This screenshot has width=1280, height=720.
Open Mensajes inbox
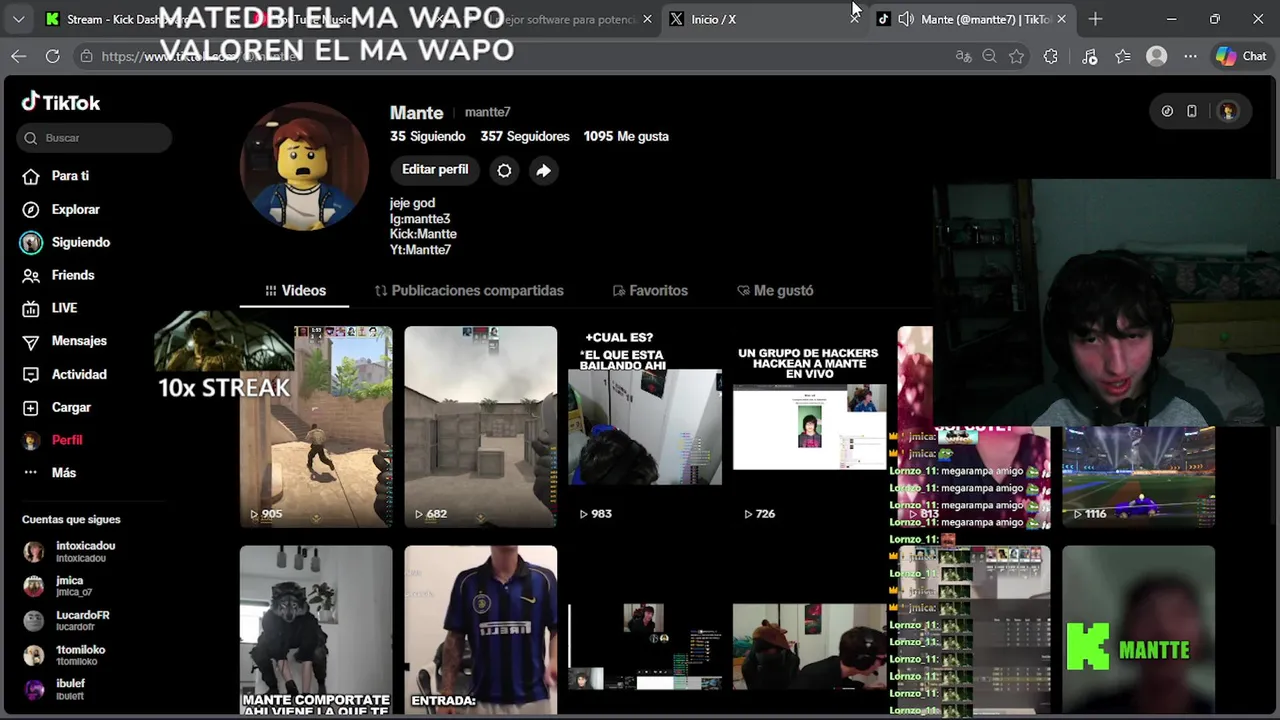pos(78,341)
